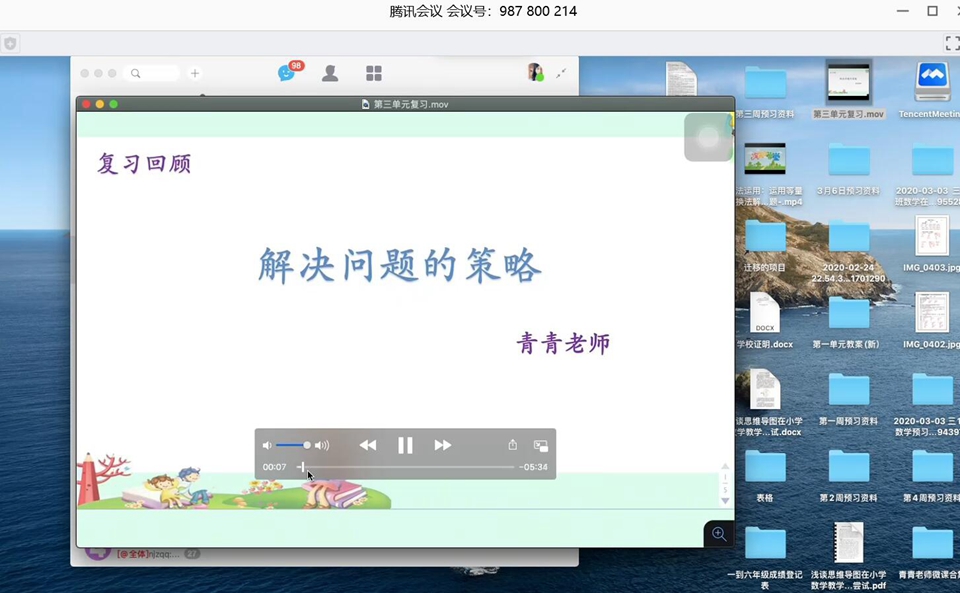Viewport: 960px width, 593px height.
Task: Click the plus button beside search
Action: [195, 73]
